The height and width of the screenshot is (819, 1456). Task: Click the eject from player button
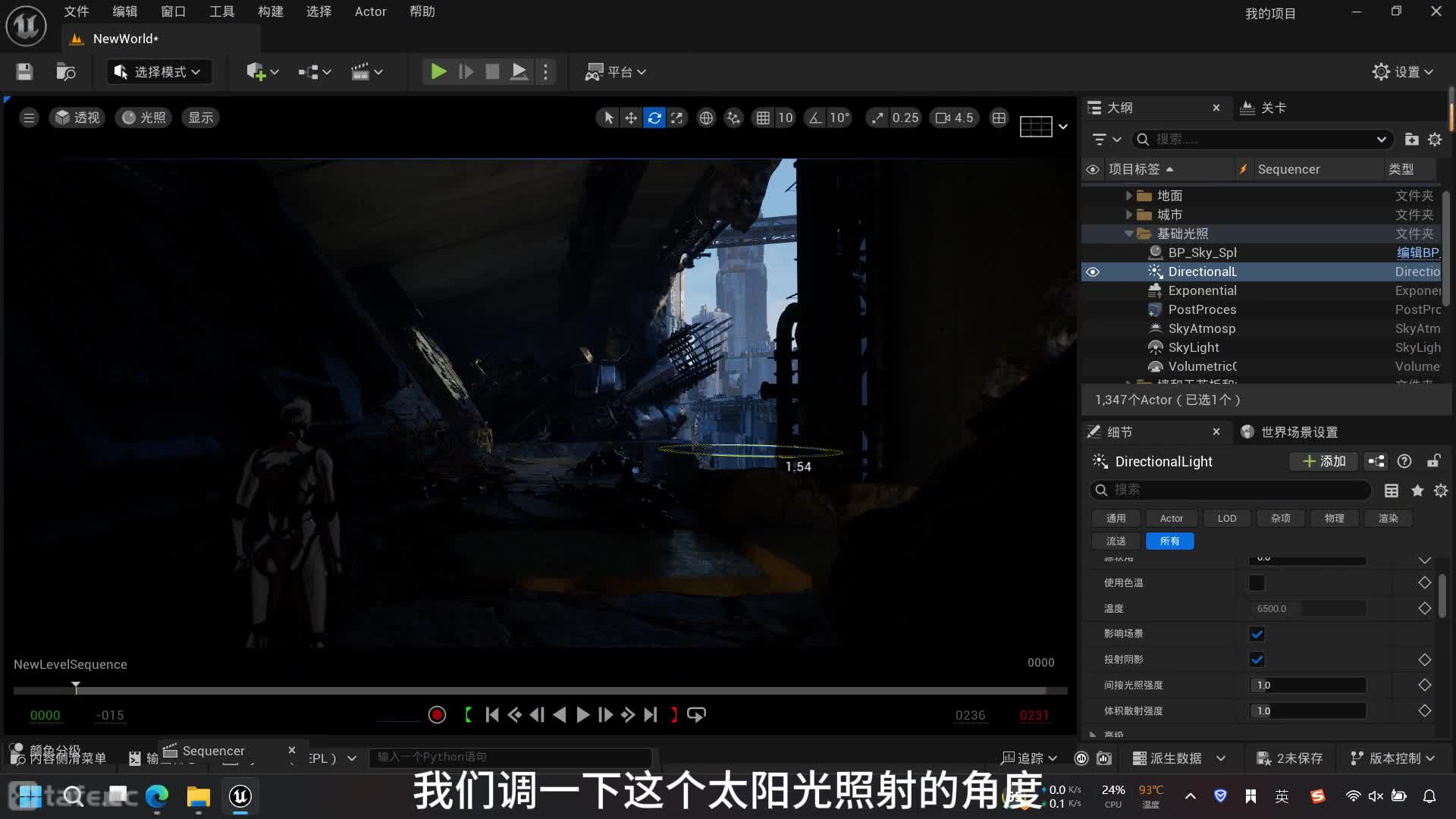(519, 72)
